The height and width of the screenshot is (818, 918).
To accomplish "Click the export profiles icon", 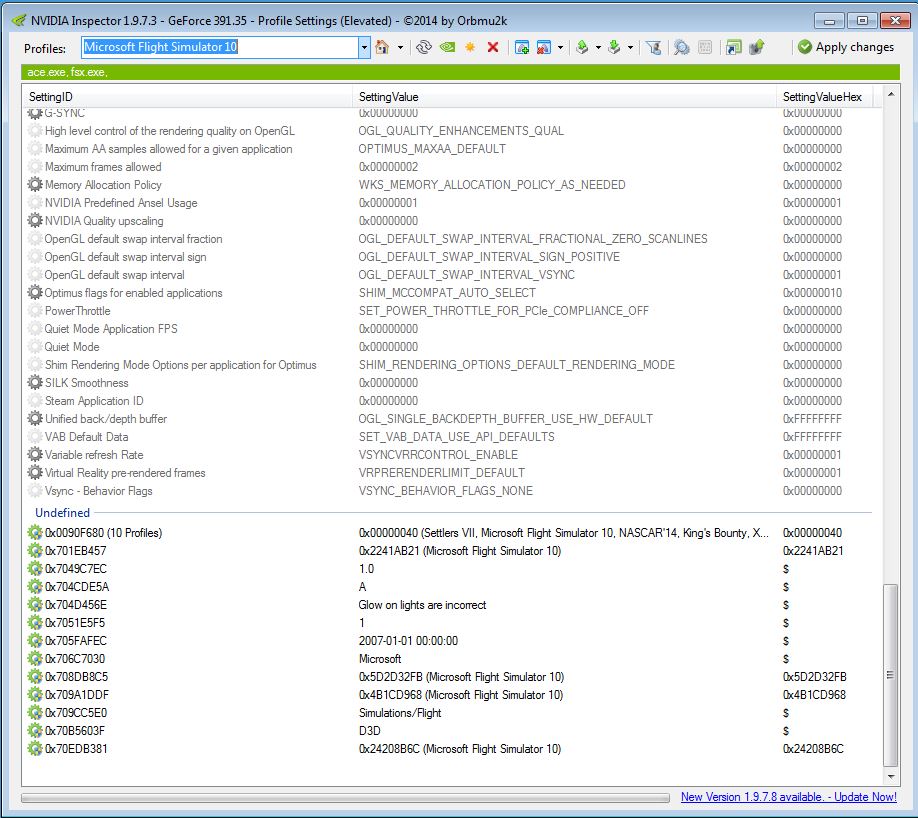I will pos(583,47).
